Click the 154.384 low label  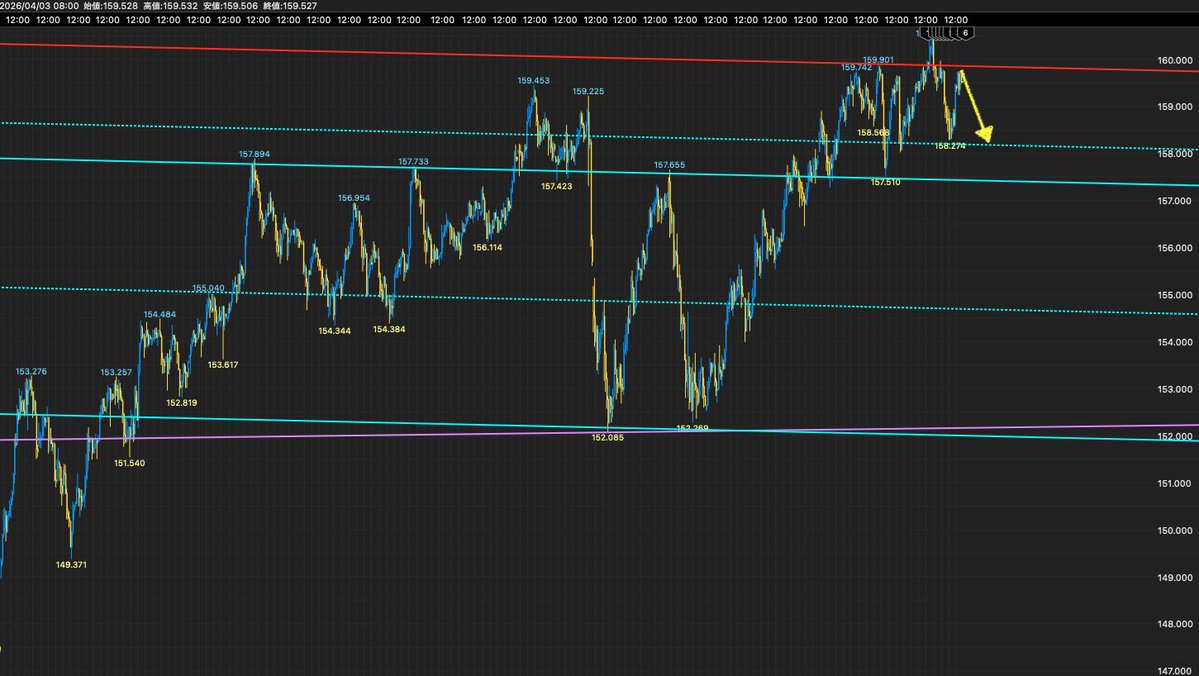pyautogui.click(x=388, y=329)
